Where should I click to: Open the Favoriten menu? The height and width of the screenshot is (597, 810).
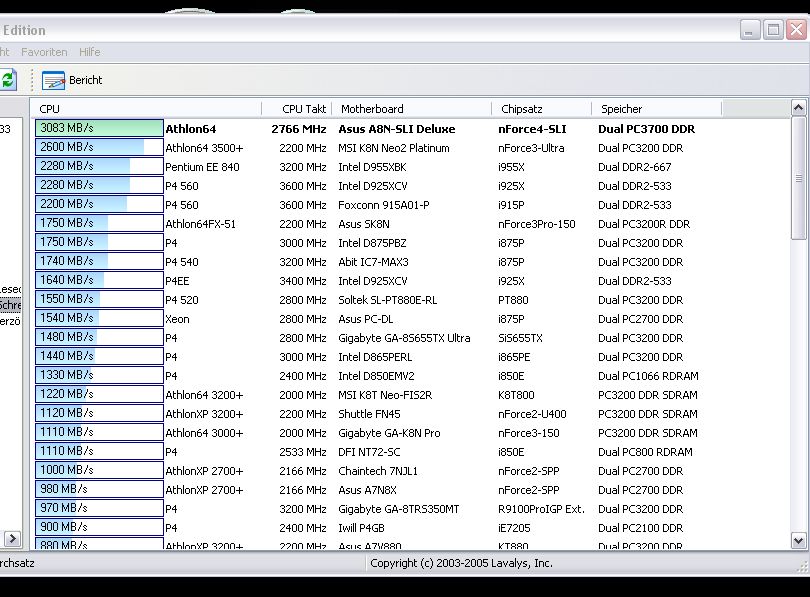pos(44,52)
